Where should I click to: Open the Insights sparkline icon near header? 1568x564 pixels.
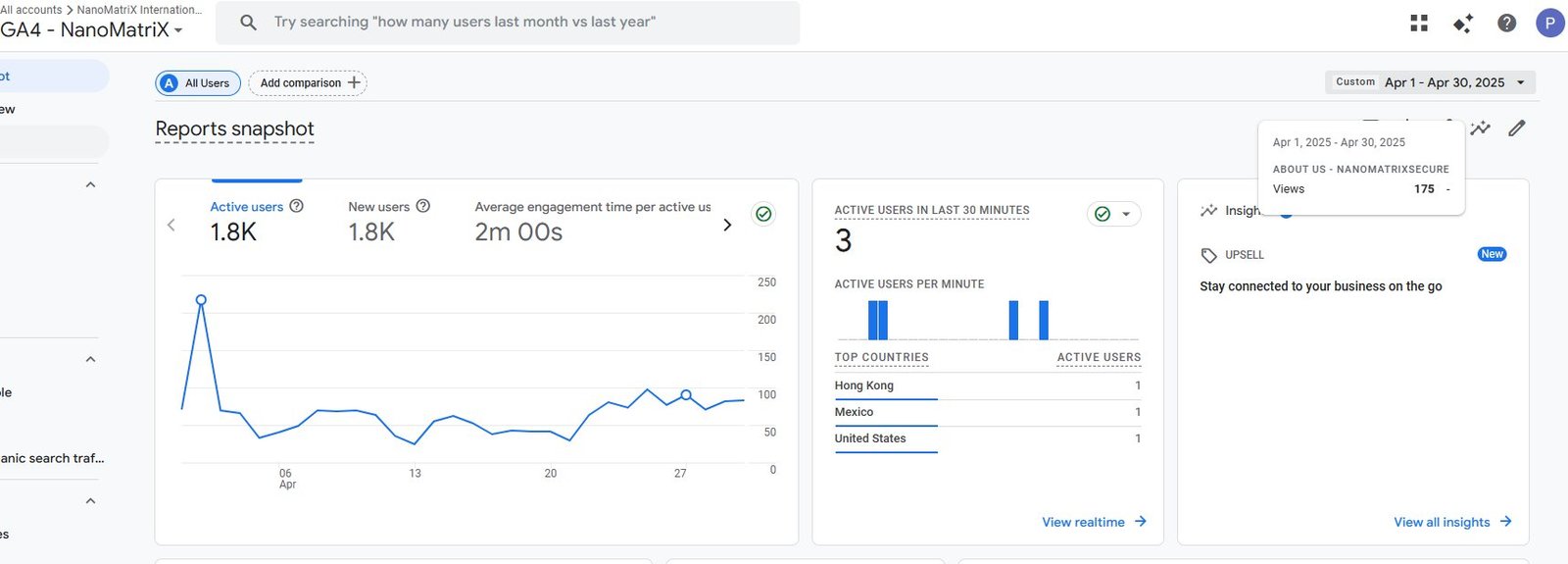pyautogui.click(x=1480, y=128)
